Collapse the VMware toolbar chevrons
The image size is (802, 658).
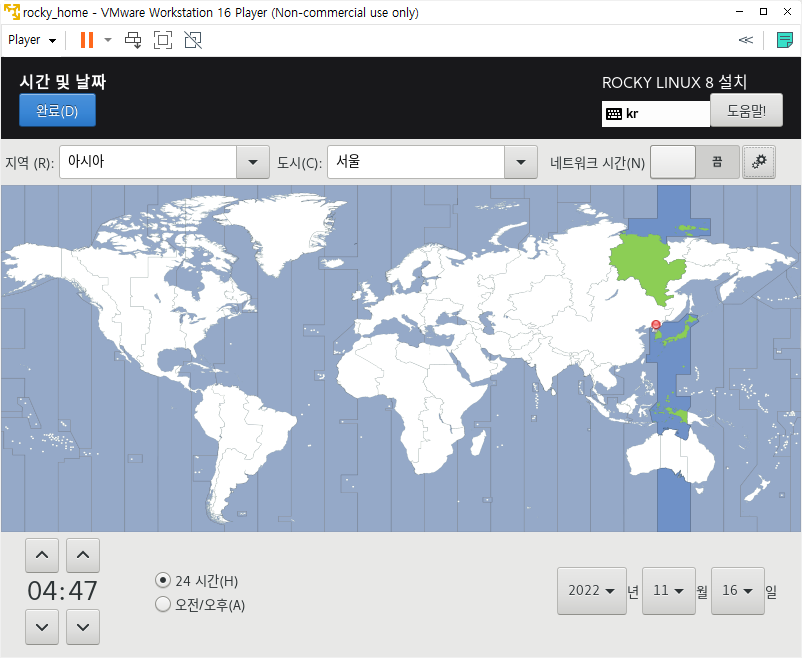tap(746, 40)
